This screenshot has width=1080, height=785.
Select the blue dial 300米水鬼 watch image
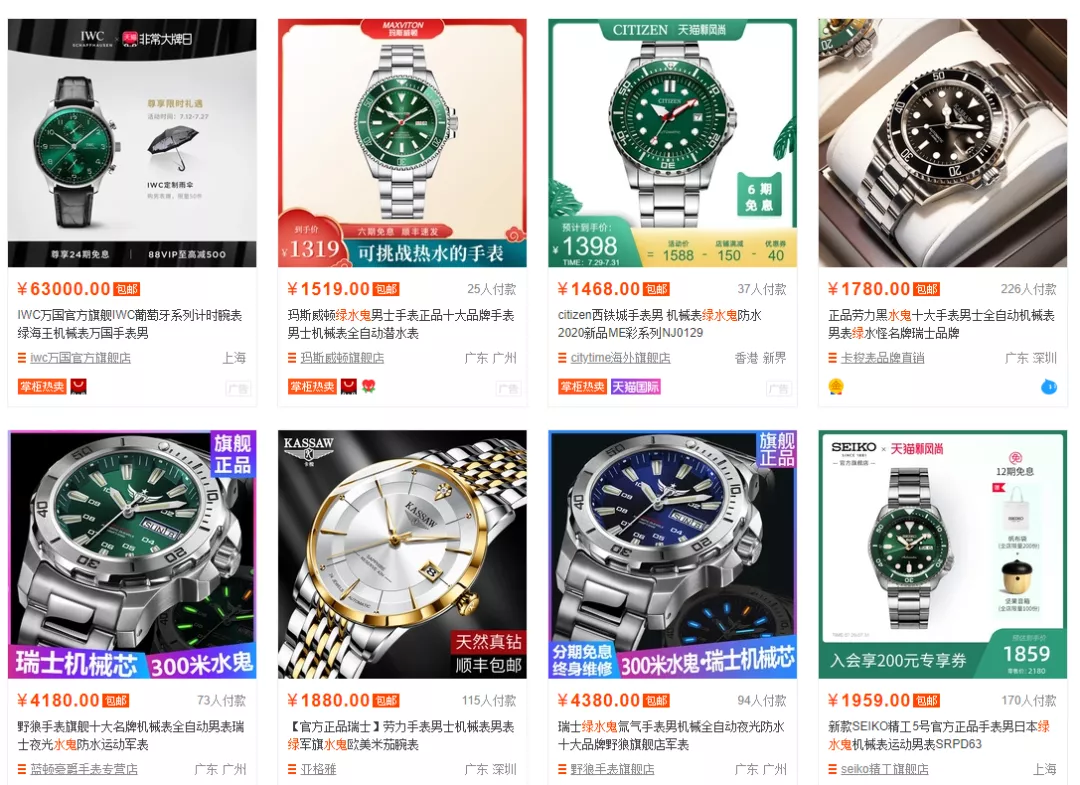pyautogui.click(x=672, y=554)
